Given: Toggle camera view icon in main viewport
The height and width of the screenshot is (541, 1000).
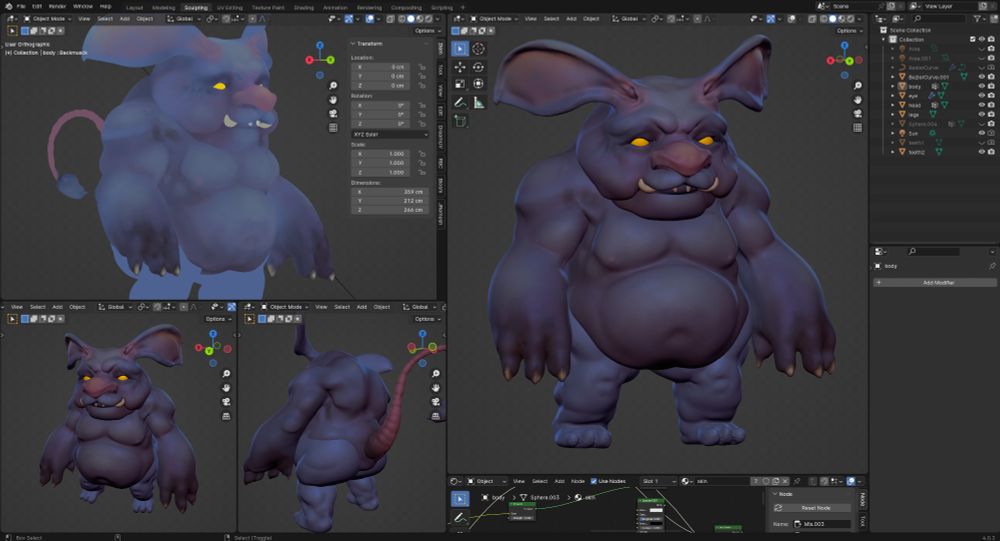Looking at the screenshot, I should coord(858,114).
